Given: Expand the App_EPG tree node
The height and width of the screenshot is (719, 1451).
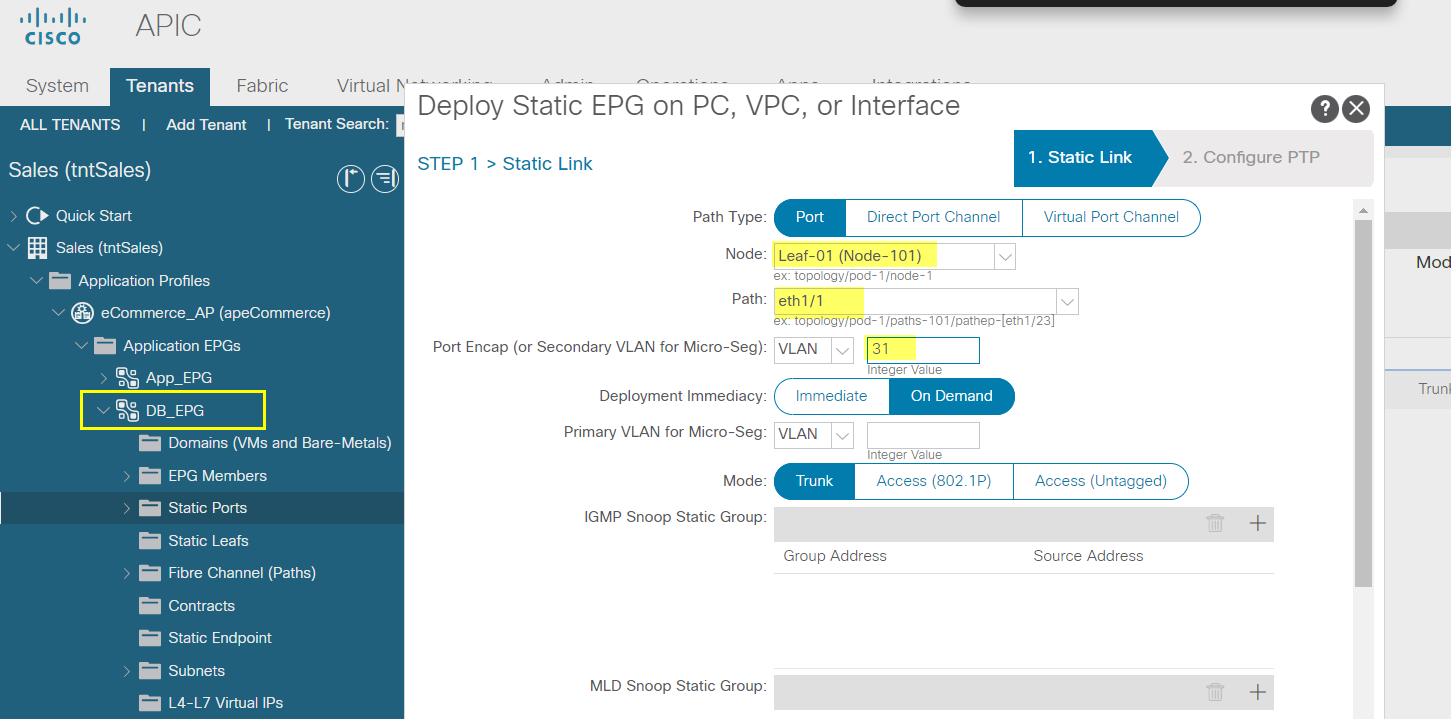Looking at the screenshot, I should pyautogui.click(x=103, y=378).
